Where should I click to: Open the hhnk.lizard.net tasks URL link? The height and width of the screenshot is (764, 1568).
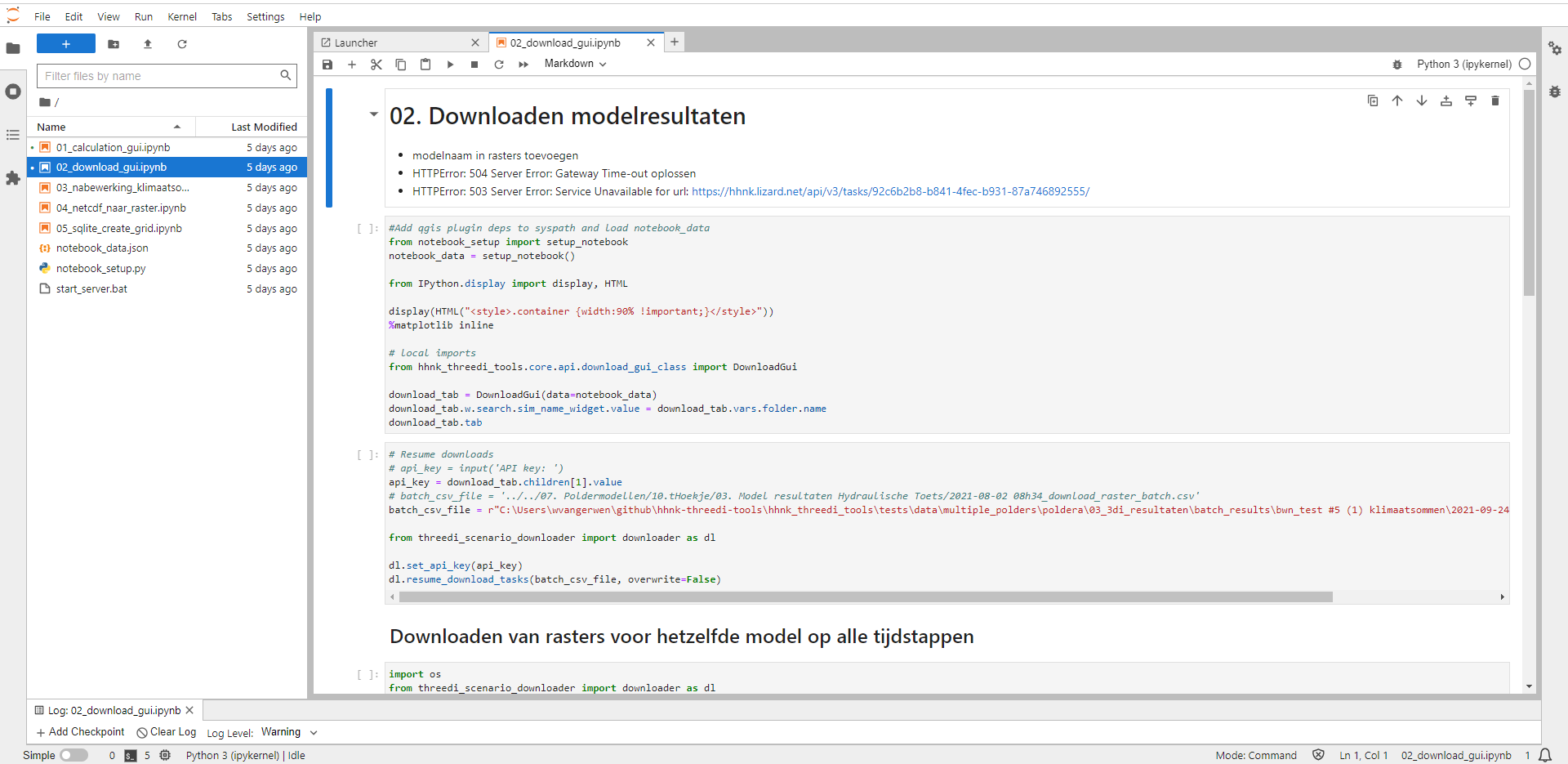coord(890,191)
